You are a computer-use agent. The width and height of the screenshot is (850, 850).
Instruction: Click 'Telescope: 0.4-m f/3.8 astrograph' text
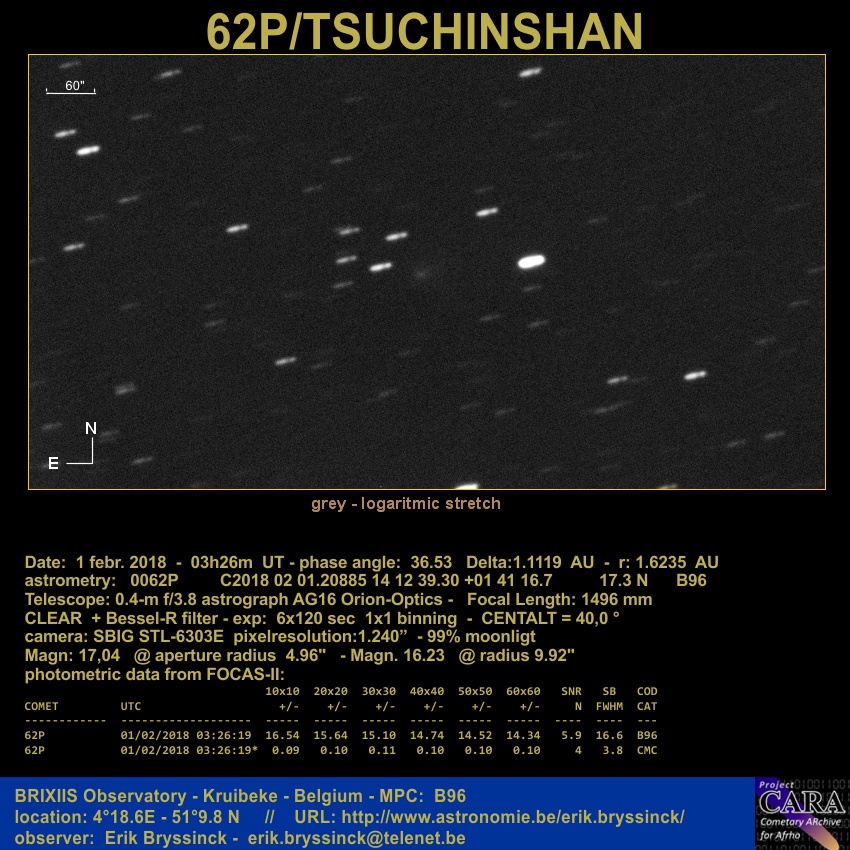pyautogui.click(x=157, y=600)
